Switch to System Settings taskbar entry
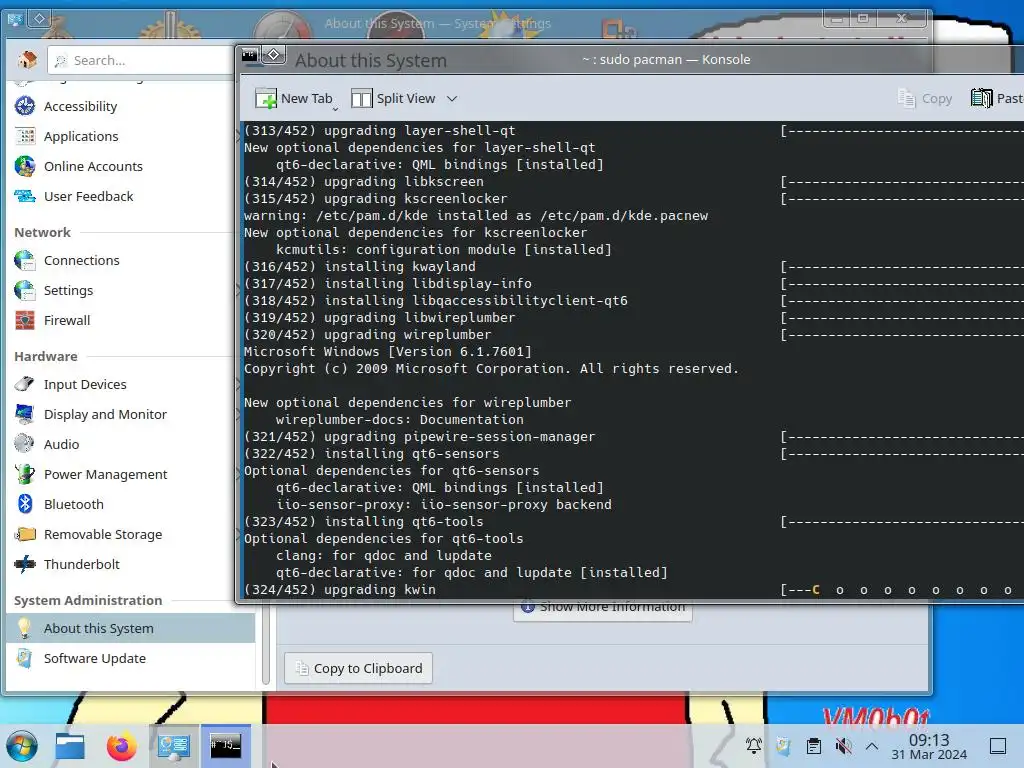The image size is (1024, 768). click(174, 746)
